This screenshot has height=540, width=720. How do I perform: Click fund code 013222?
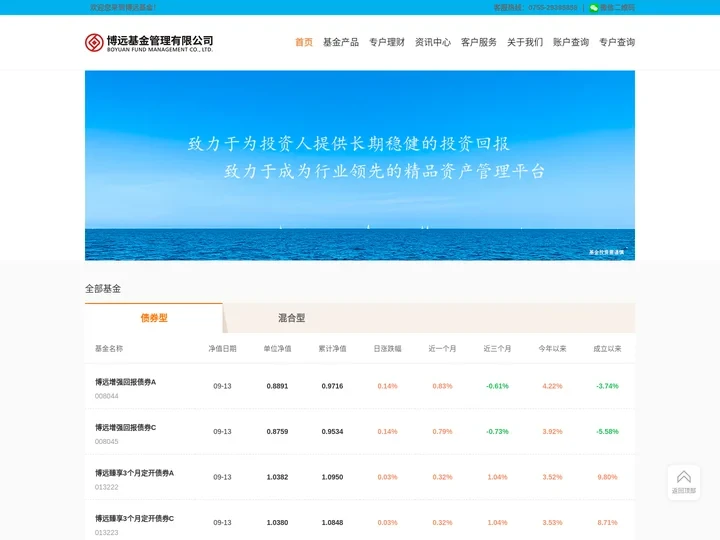[x=107, y=487]
